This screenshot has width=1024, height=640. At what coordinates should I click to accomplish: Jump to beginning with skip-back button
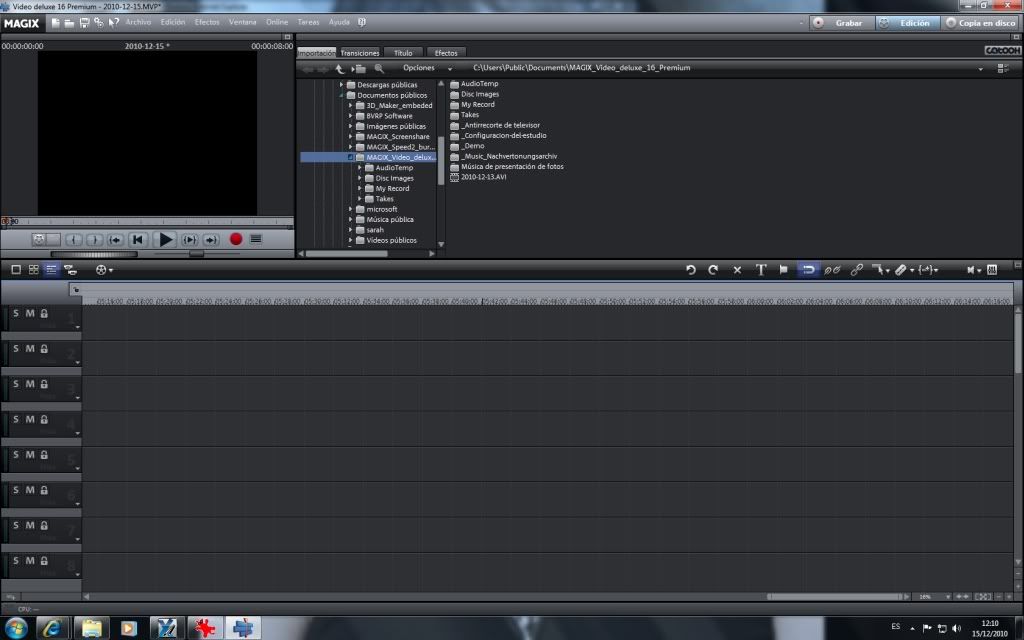(x=137, y=240)
